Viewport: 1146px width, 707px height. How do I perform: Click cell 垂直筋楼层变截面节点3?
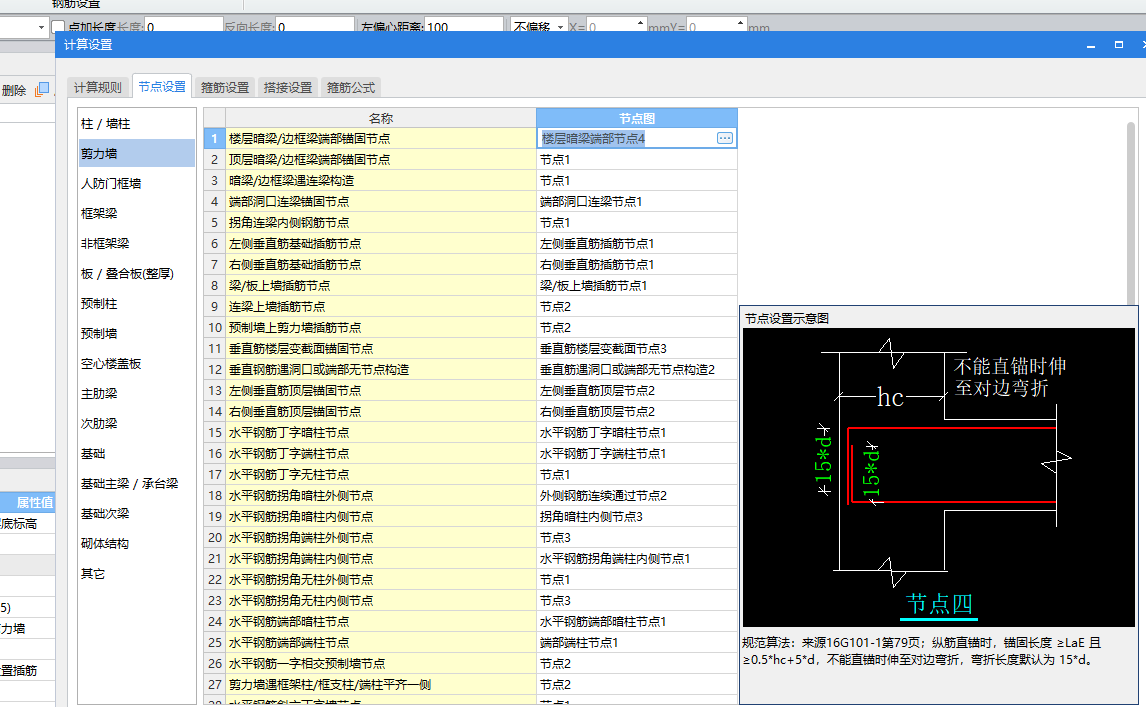pyautogui.click(x=637, y=349)
